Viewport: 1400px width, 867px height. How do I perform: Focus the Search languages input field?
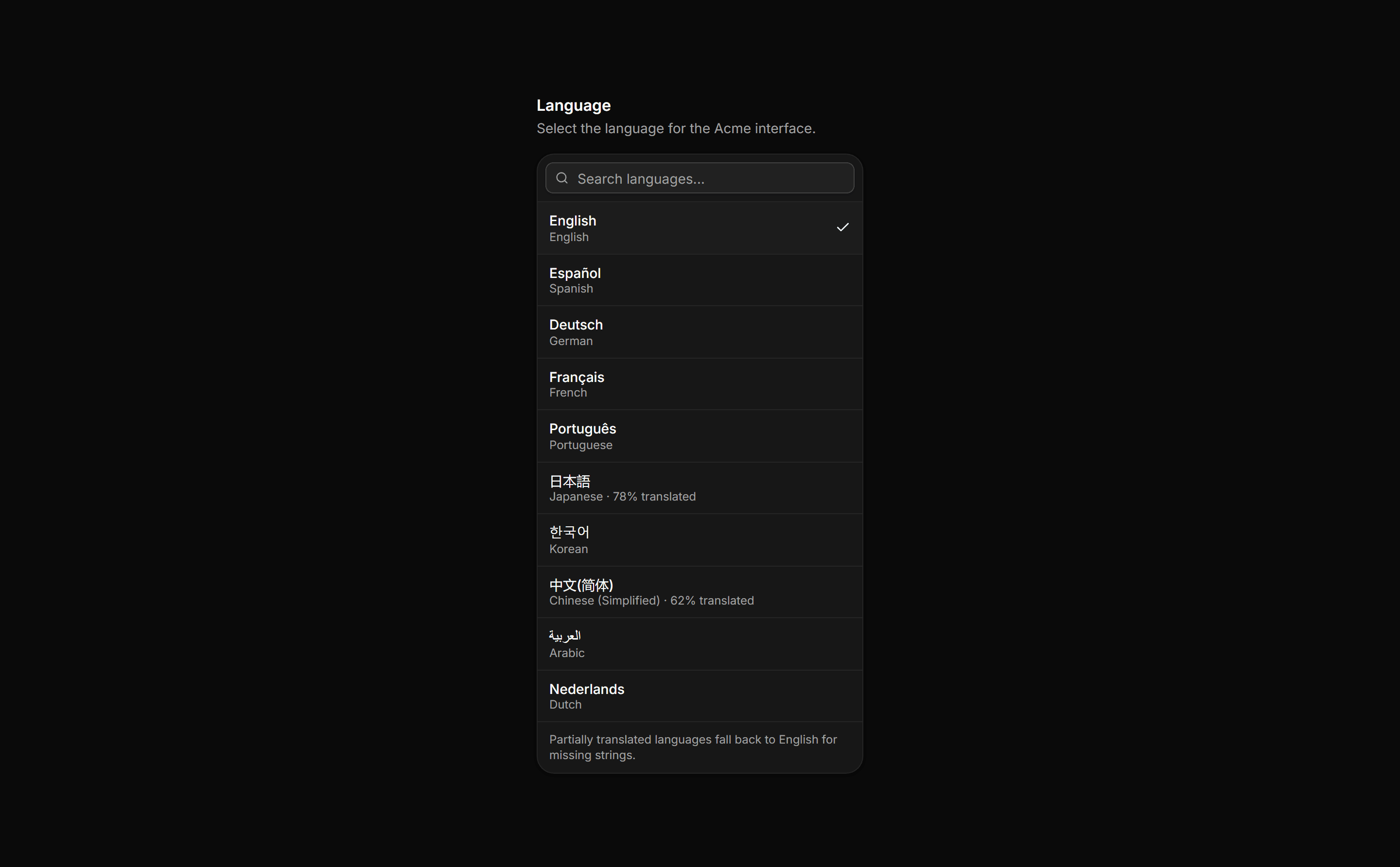700,178
